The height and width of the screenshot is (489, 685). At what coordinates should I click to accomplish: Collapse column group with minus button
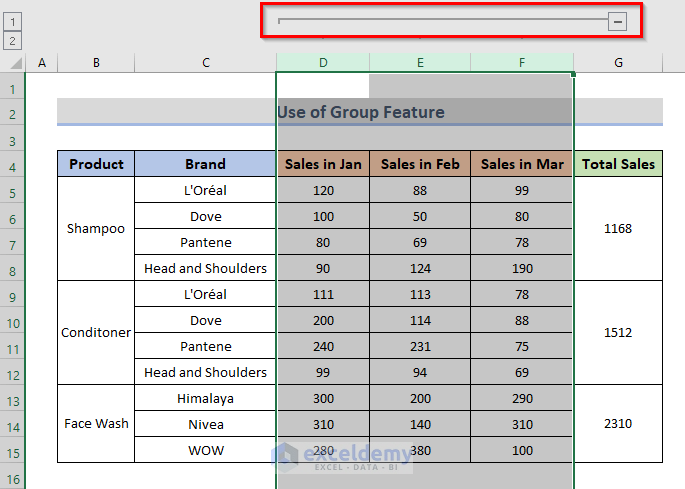617,21
